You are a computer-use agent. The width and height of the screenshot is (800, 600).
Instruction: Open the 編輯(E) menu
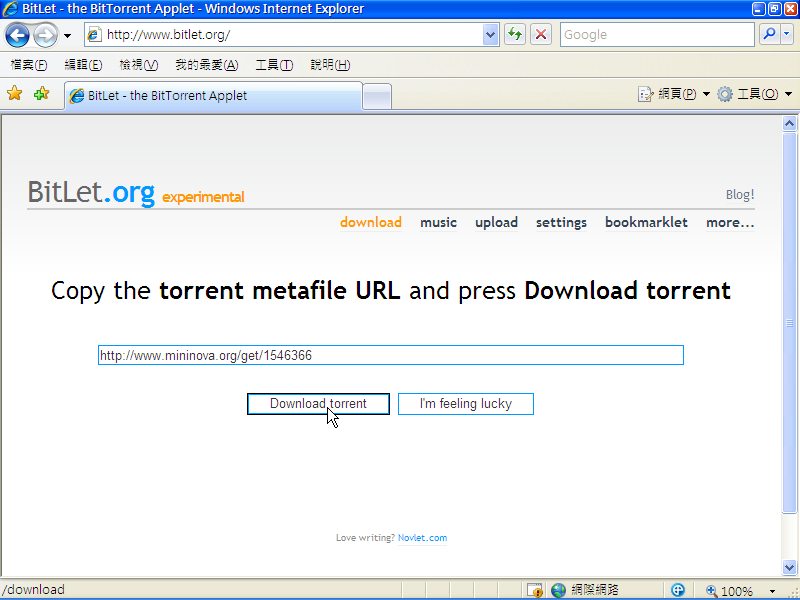coord(83,65)
